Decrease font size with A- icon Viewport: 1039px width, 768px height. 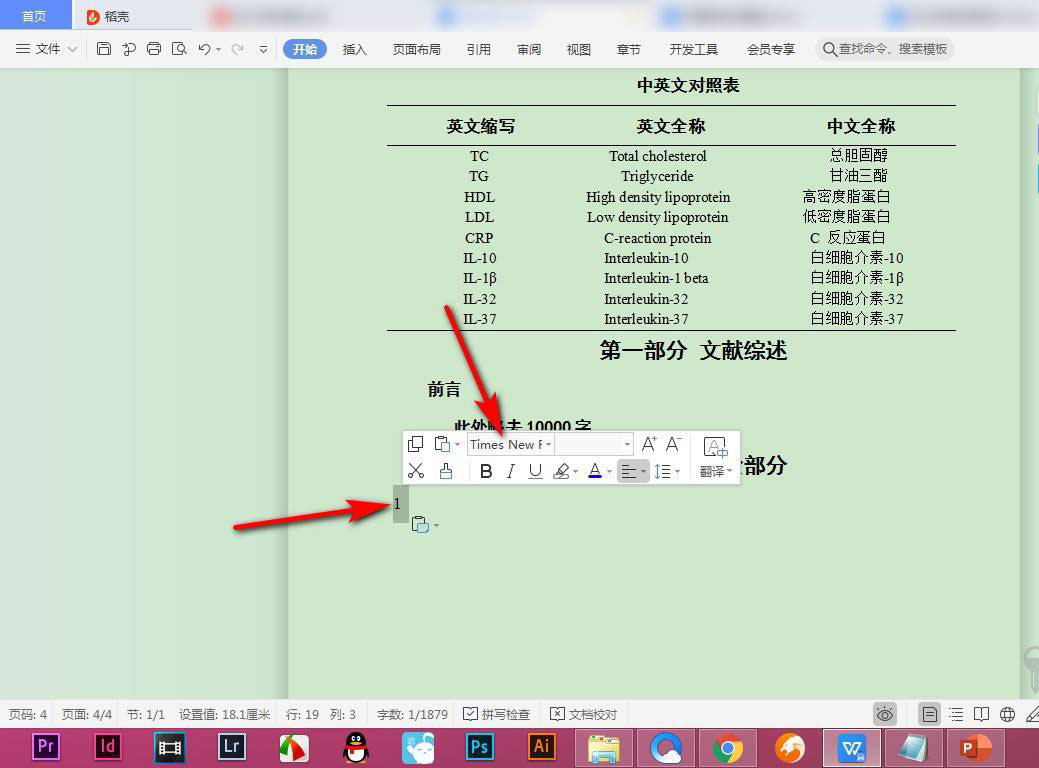(x=673, y=444)
